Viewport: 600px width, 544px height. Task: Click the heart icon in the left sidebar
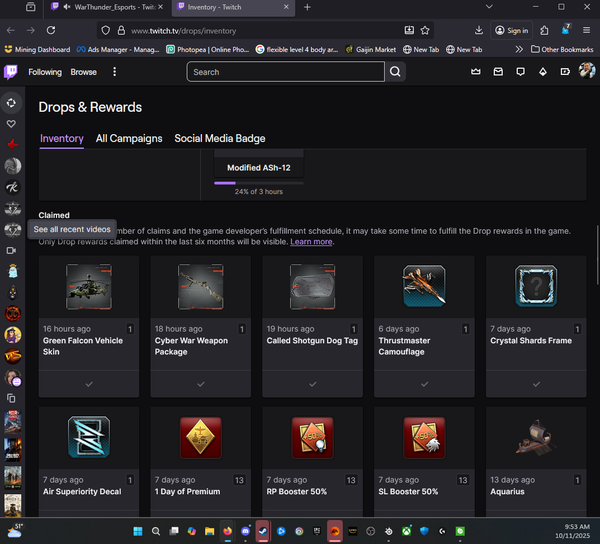pyautogui.click(x=12, y=124)
